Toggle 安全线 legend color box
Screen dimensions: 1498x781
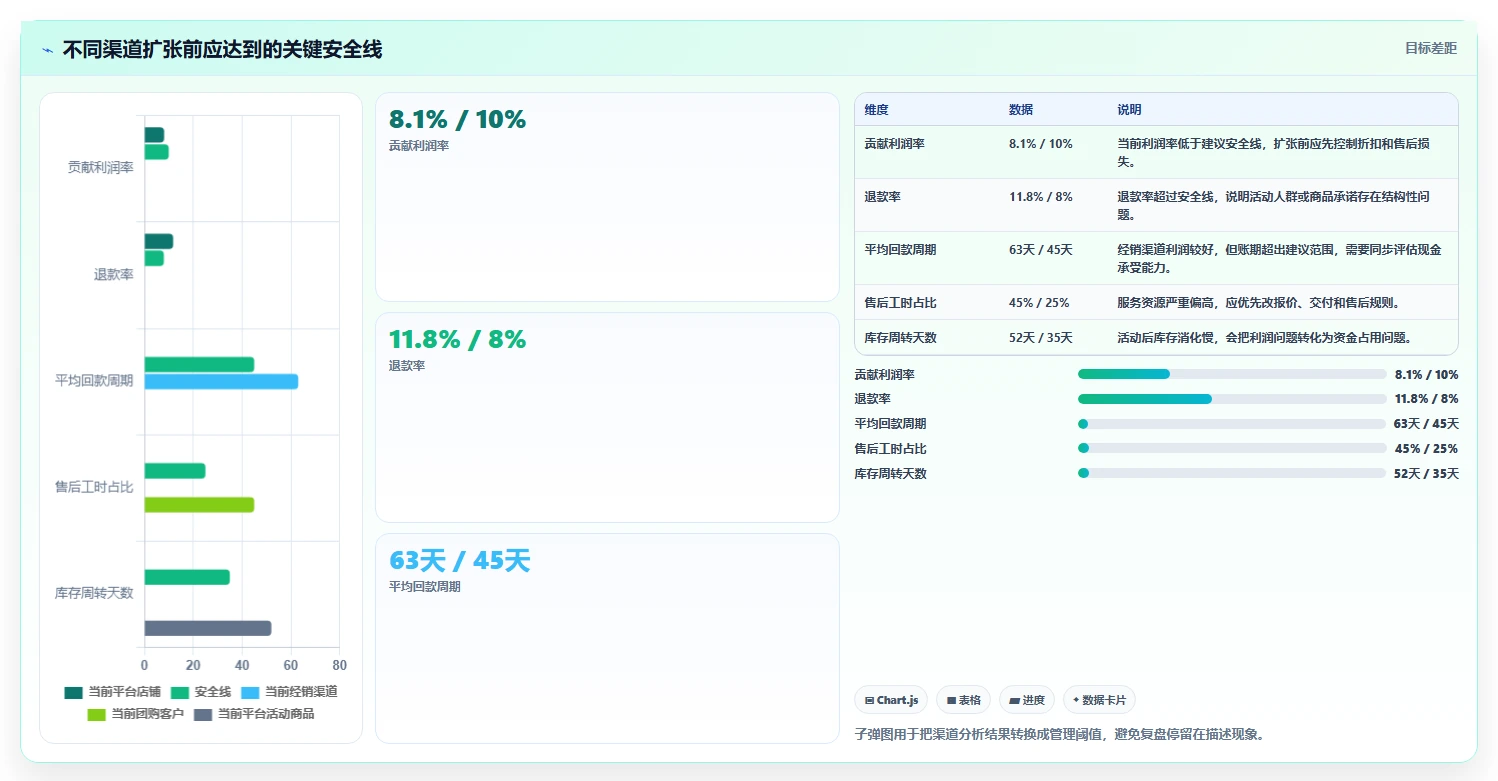click(x=180, y=692)
